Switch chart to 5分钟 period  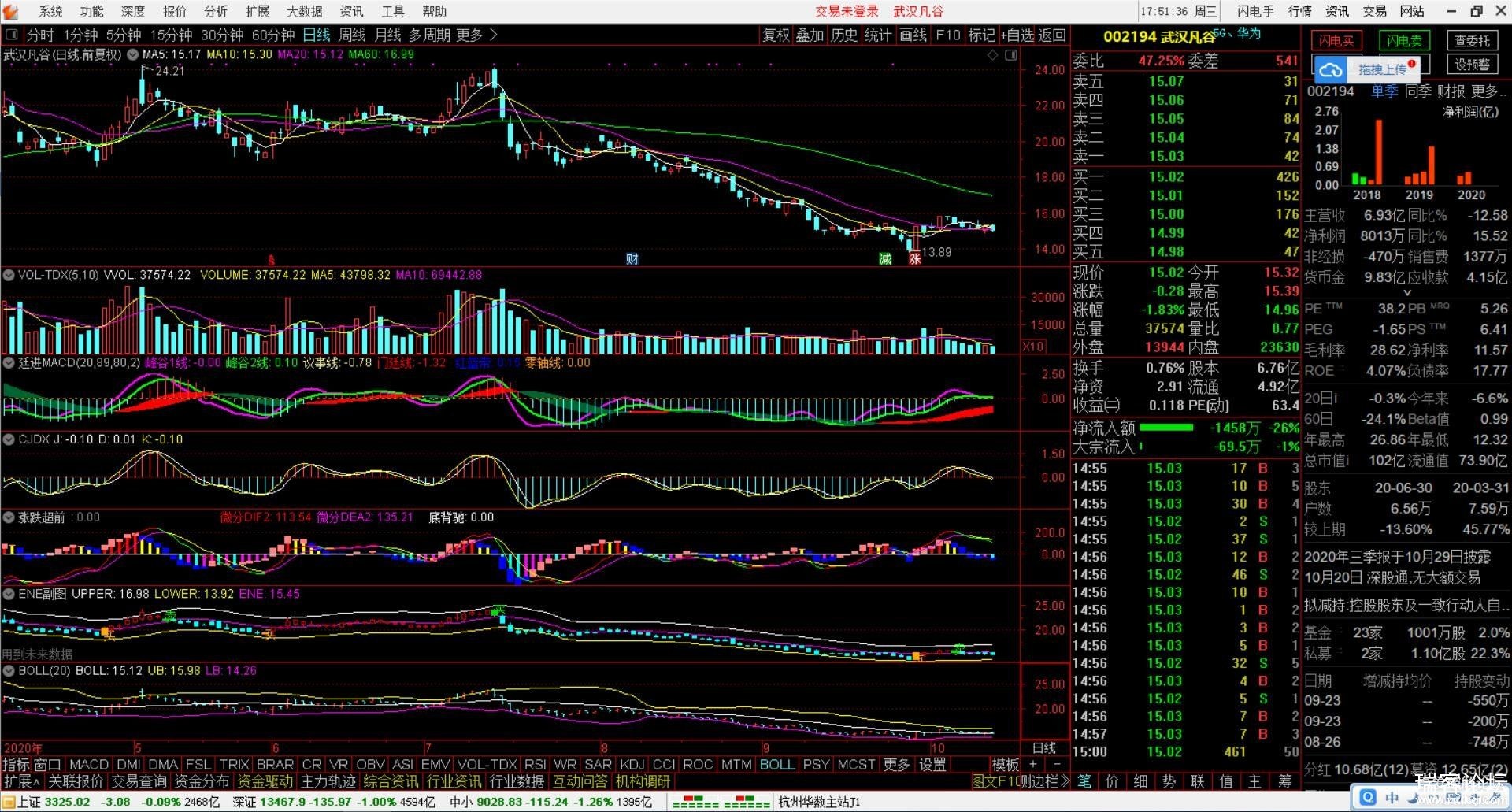tap(124, 35)
